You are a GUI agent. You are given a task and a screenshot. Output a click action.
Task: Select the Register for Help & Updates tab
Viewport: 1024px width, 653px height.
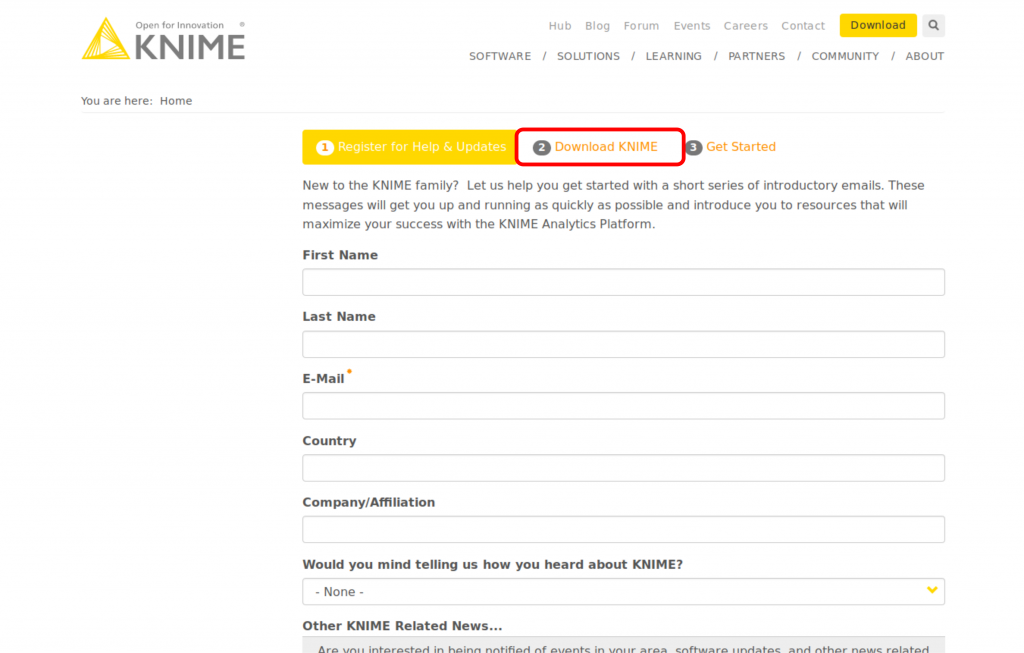pyautogui.click(x=409, y=147)
